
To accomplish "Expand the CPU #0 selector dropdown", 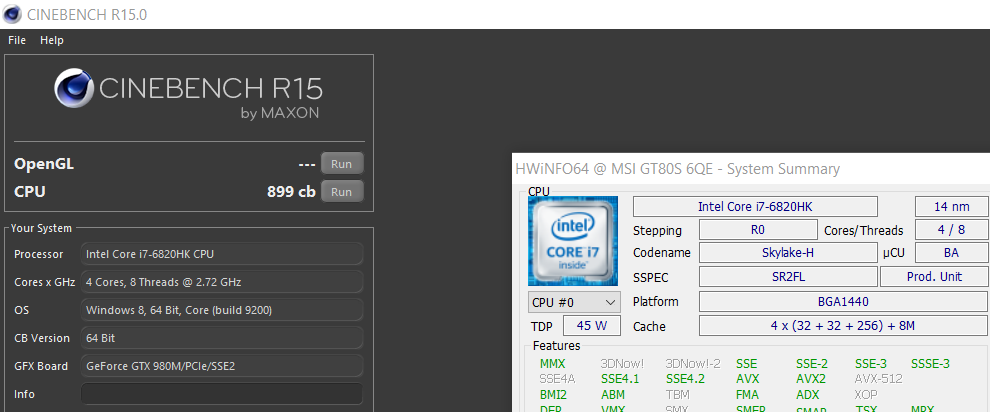I will 574,302.
